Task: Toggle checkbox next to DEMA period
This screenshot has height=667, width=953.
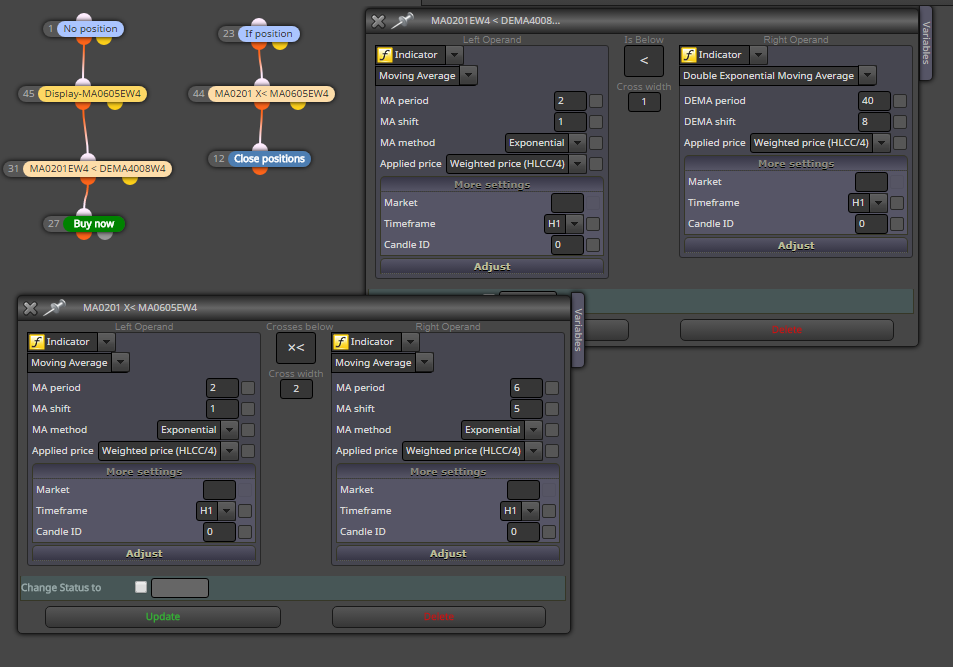Action: click(900, 101)
